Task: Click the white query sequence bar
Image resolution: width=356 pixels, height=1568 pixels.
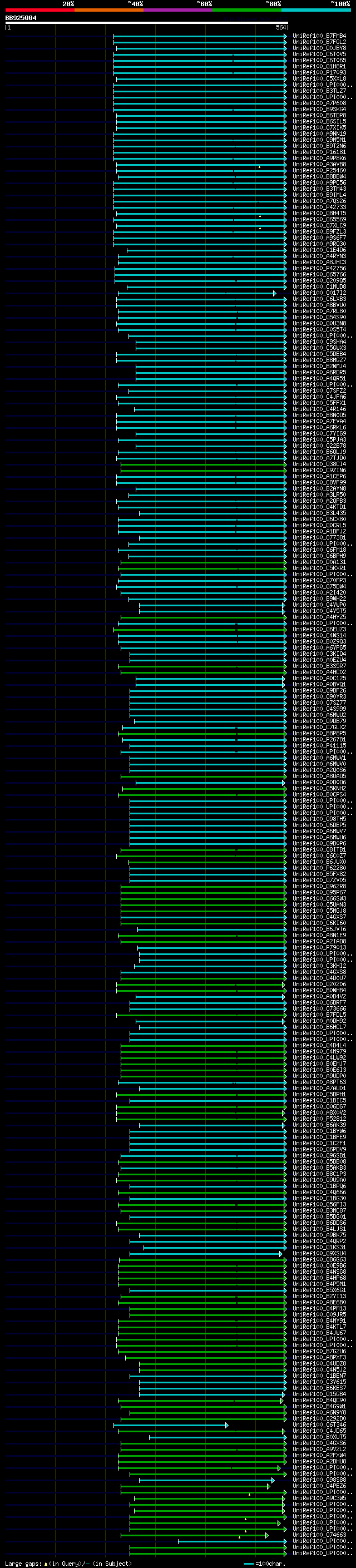Action: coord(147,22)
